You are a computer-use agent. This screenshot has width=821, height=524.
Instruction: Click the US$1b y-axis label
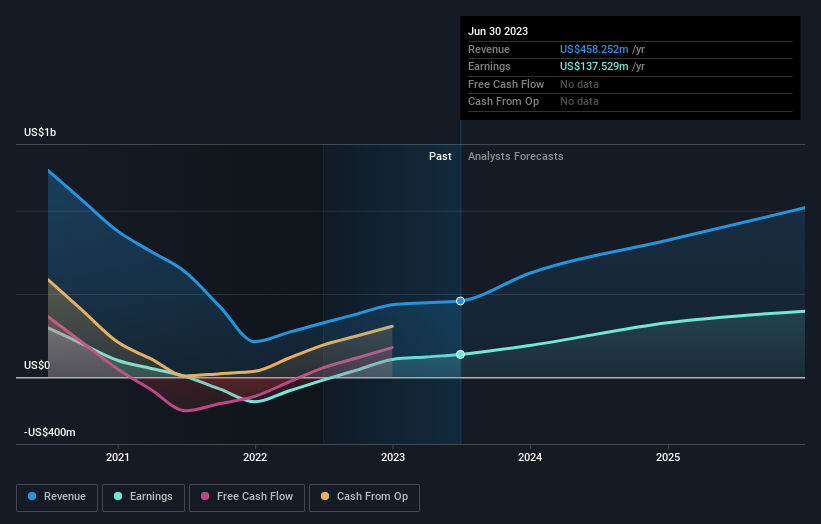click(40, 132)
